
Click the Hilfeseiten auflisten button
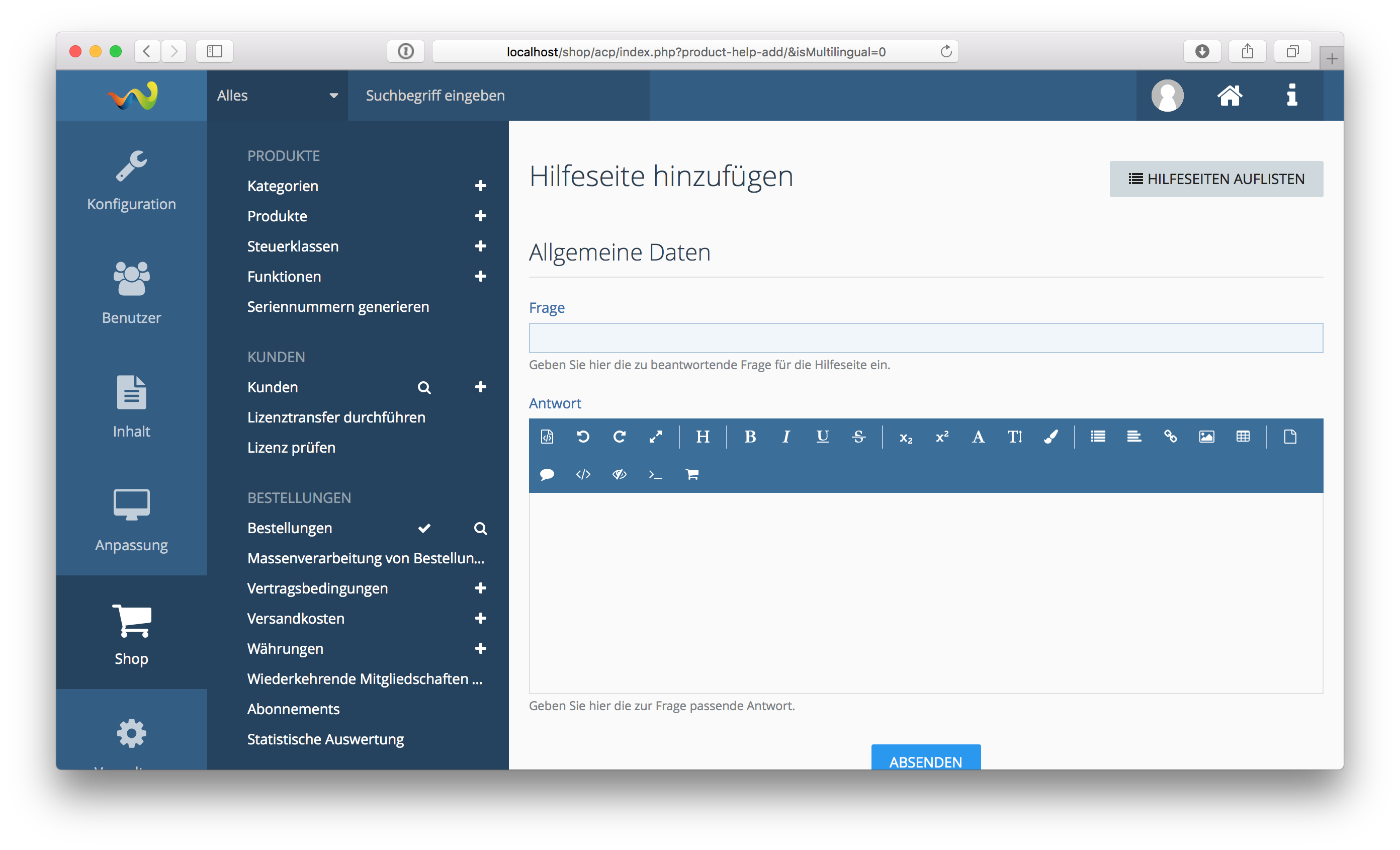coord(1216,179)
